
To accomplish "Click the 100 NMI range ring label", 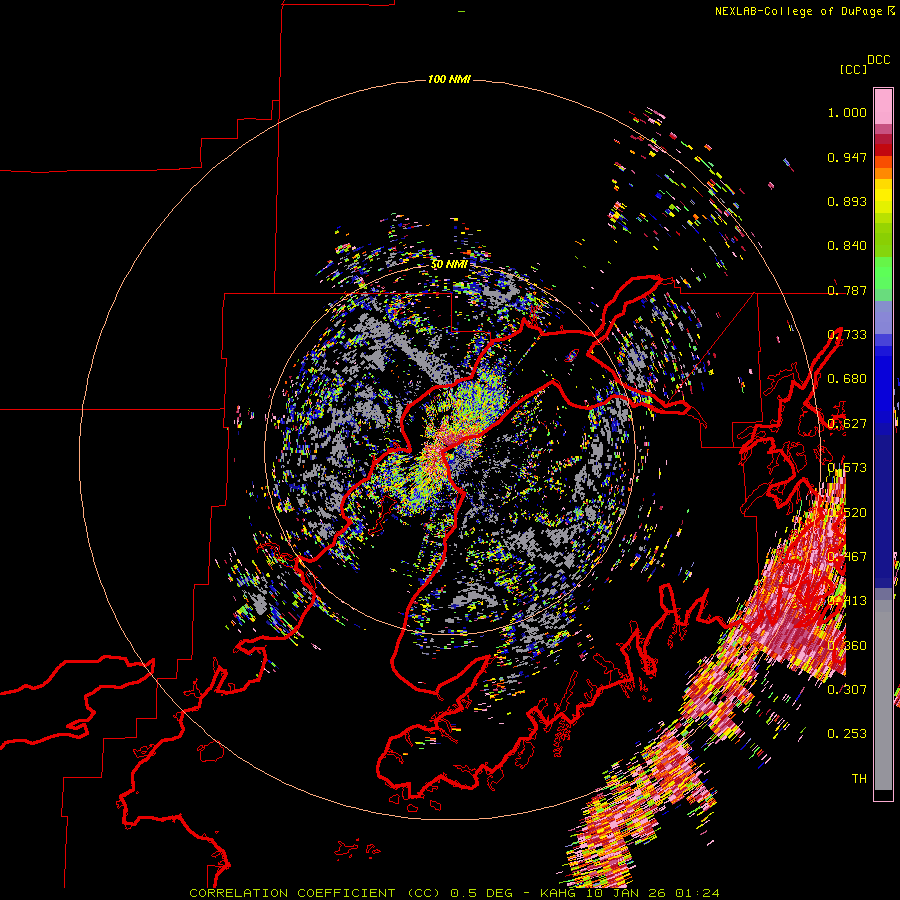I will coord(449,79).
